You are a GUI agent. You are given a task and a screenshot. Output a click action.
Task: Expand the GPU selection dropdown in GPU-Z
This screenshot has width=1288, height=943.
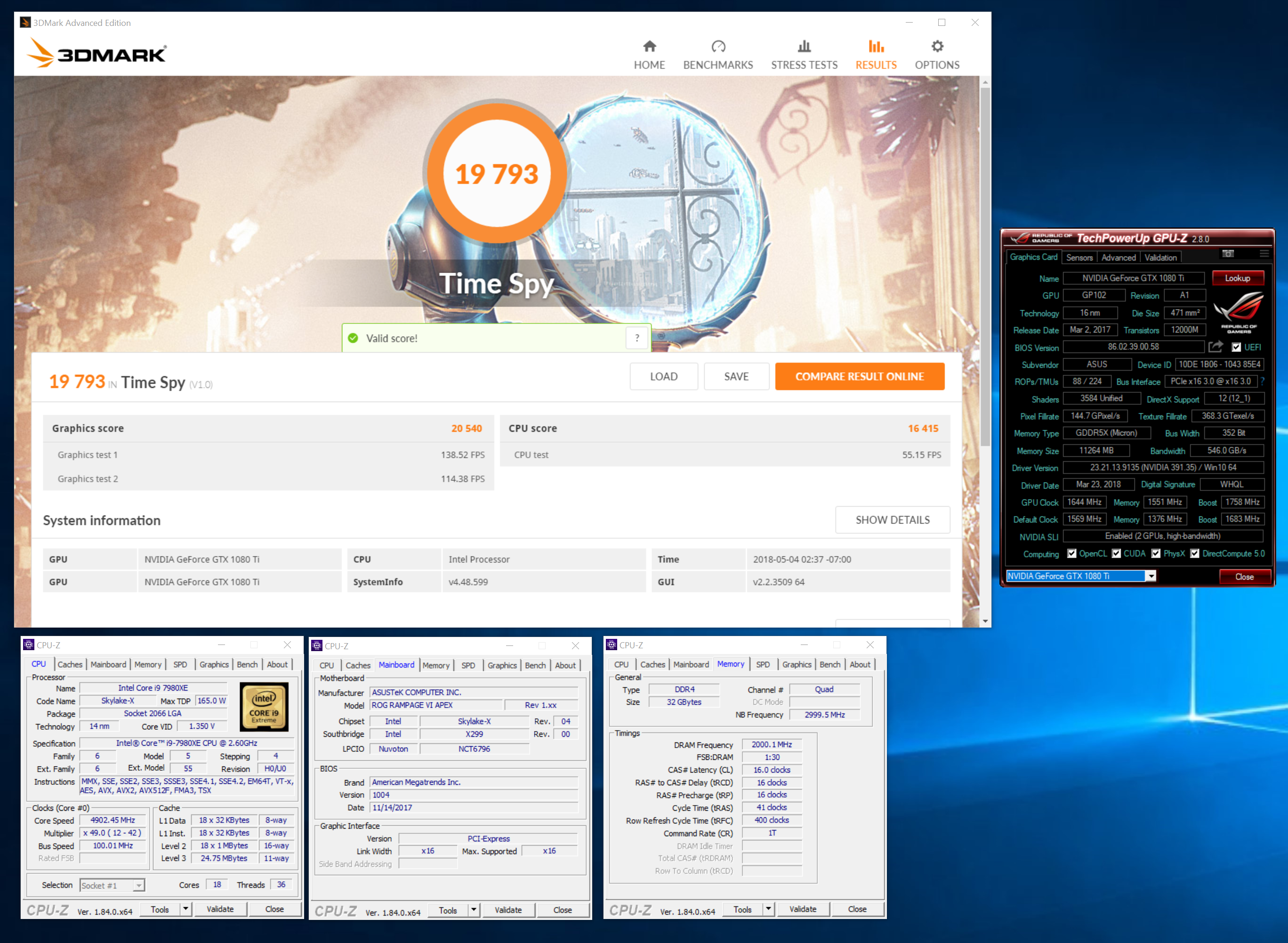[1151, 576]
